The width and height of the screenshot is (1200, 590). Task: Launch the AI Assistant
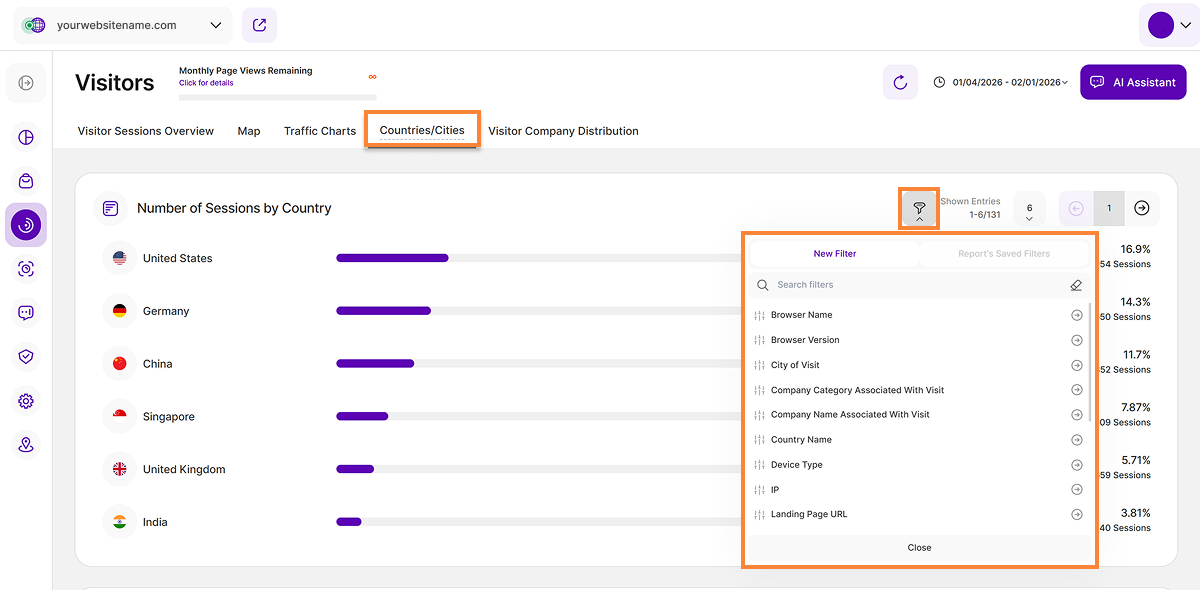1133,82
